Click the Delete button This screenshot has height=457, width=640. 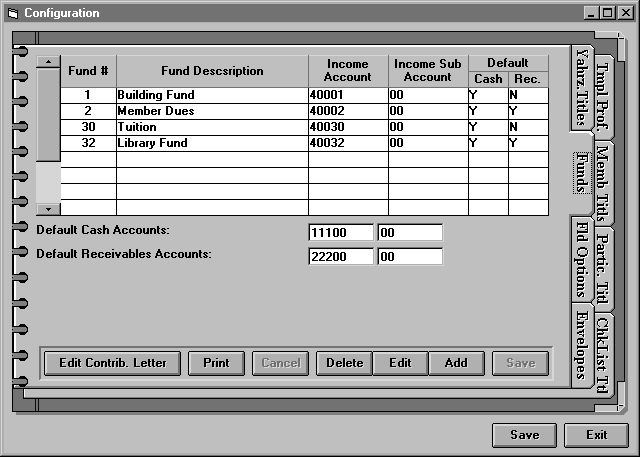pyautogui.click(x=344, y=363)
